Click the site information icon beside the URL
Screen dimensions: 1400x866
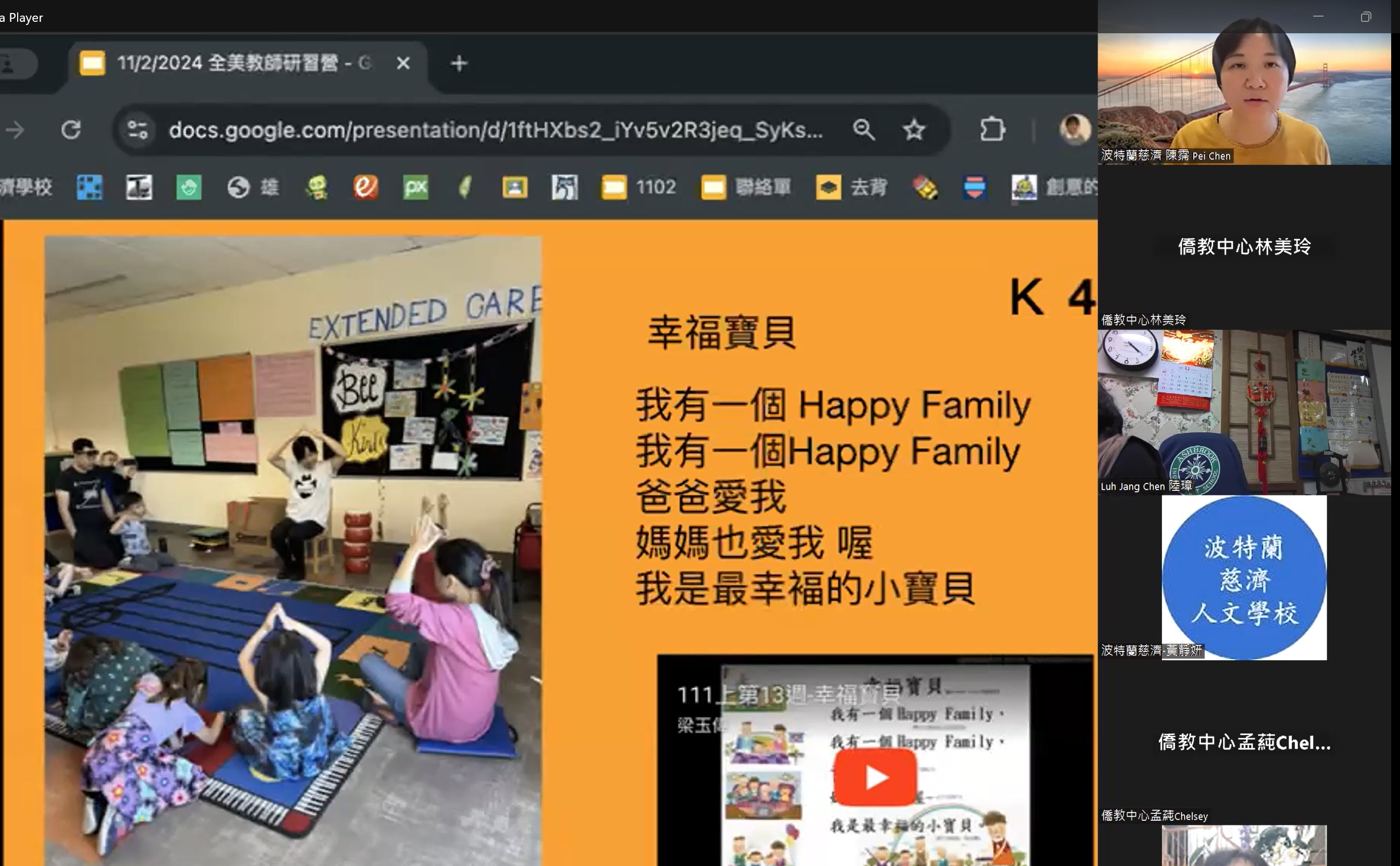[x=137, y=130]
